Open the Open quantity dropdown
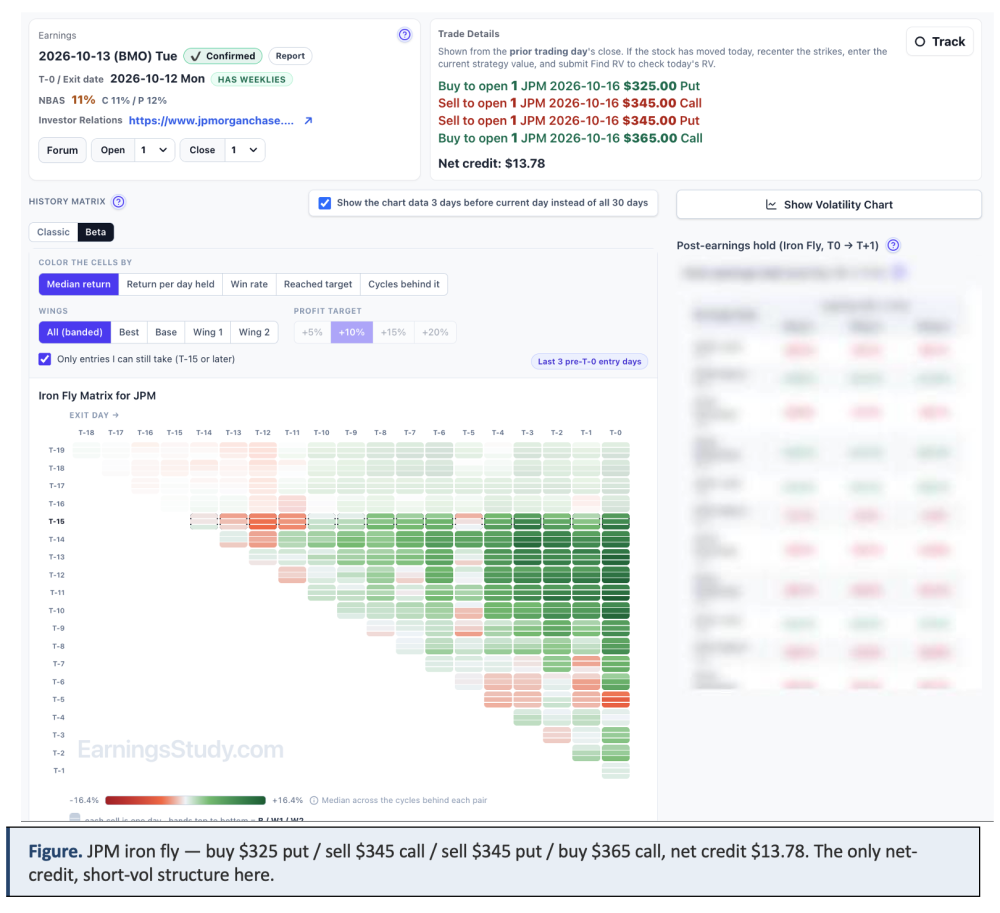Viewport: 1000px width, 913px height. (154, 150)
